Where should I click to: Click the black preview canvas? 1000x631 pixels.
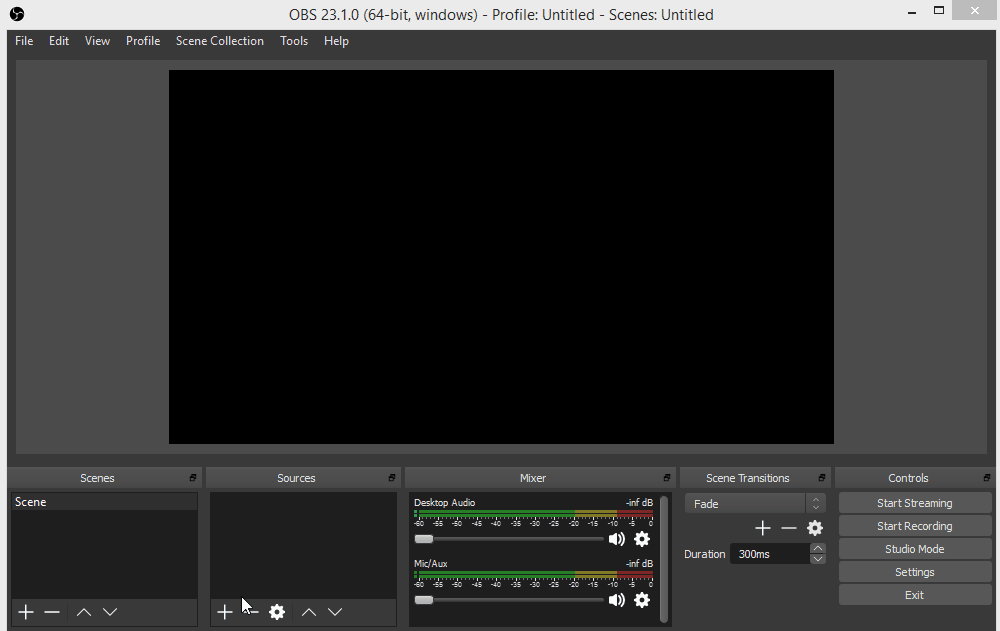click(x=501, y=257)
